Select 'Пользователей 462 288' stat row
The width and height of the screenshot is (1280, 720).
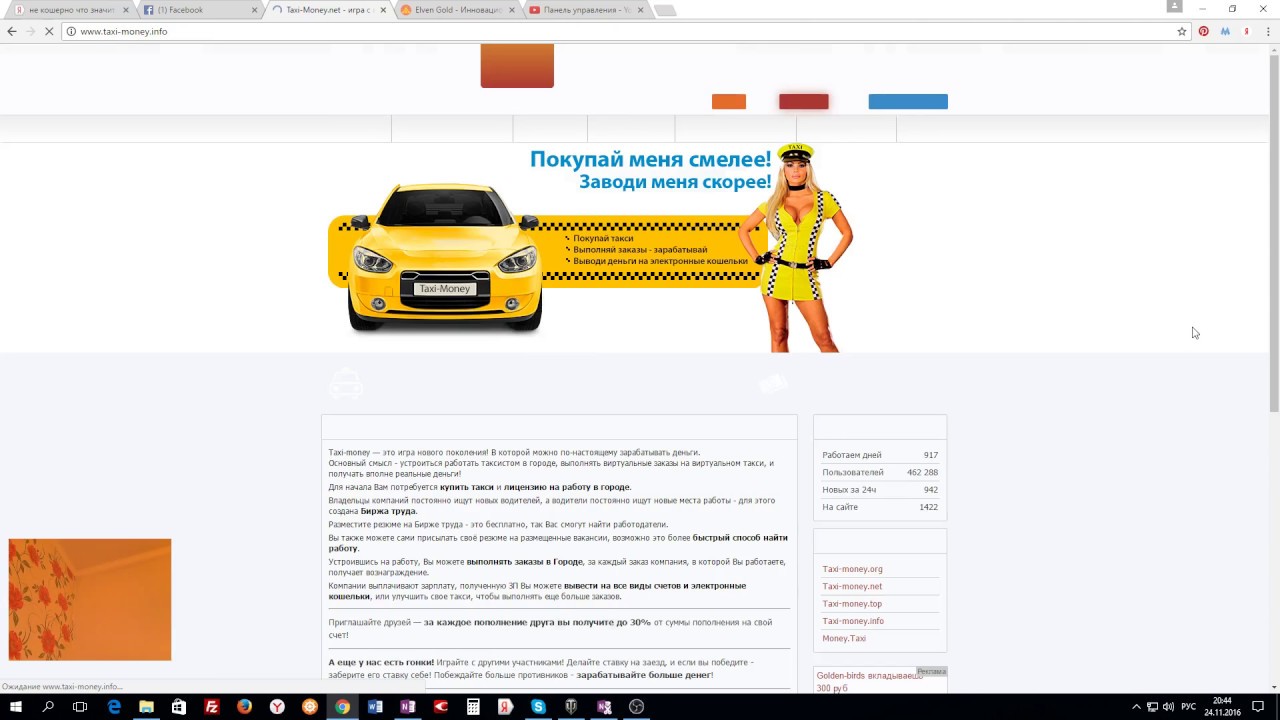tap(880, 472)
